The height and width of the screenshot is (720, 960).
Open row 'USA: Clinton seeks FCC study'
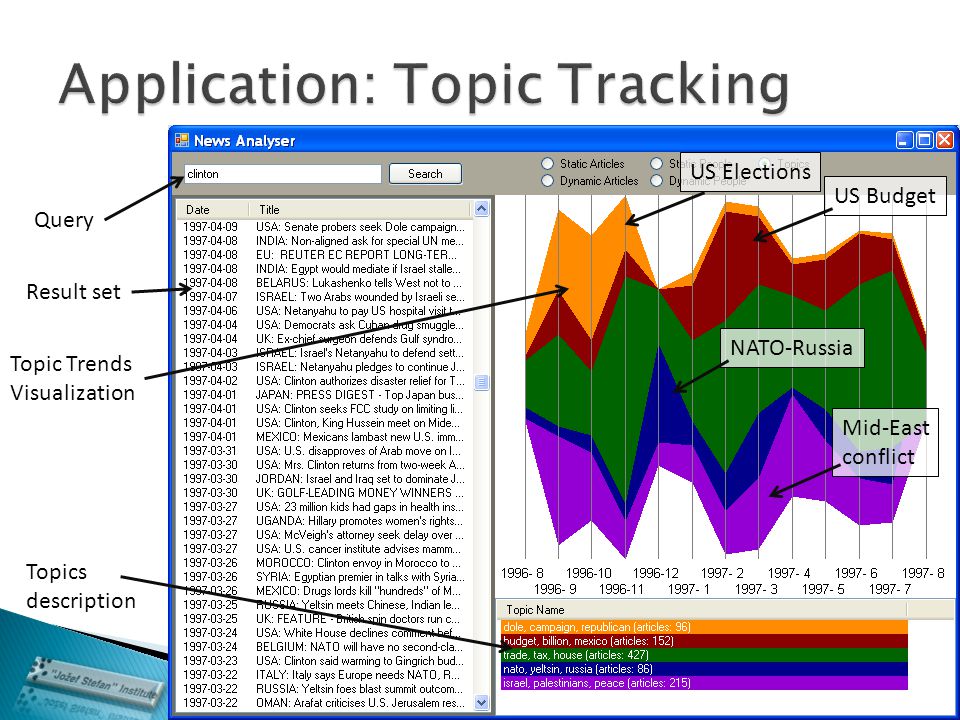click(324, 409)
